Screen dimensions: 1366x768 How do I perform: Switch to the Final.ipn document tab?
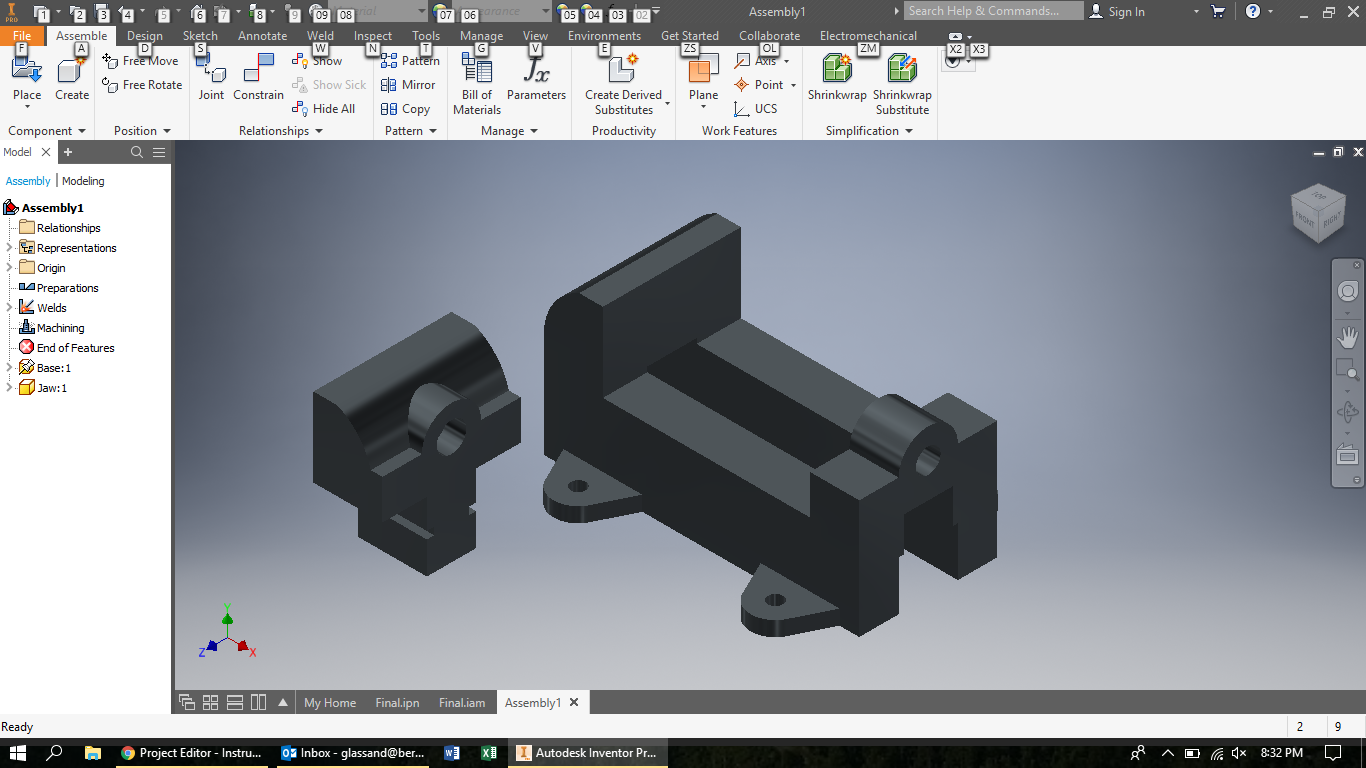pyautogui.click(x=397, y=703)
